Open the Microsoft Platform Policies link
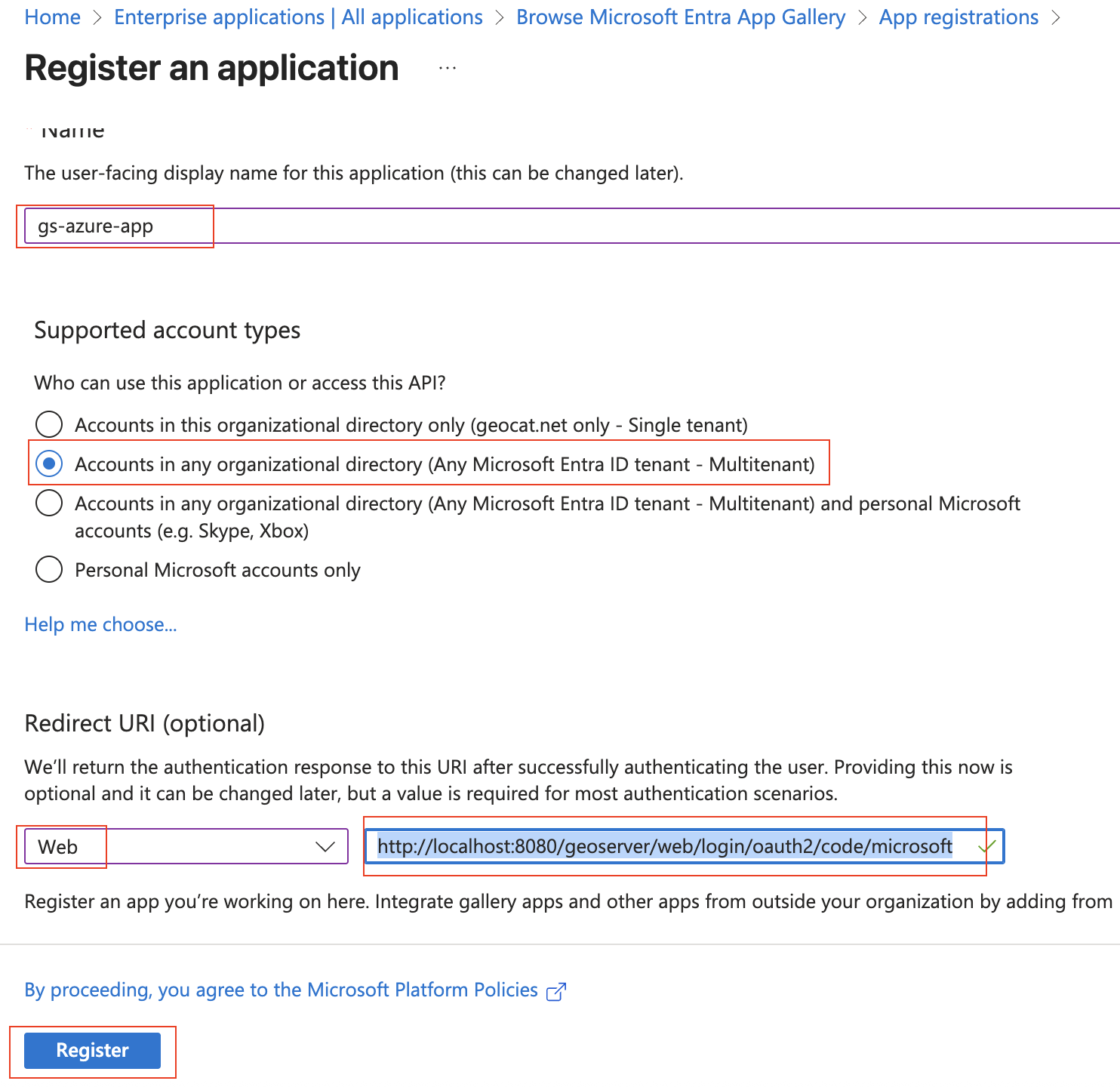This screenshot has width=1120, height=1087. 281,990
